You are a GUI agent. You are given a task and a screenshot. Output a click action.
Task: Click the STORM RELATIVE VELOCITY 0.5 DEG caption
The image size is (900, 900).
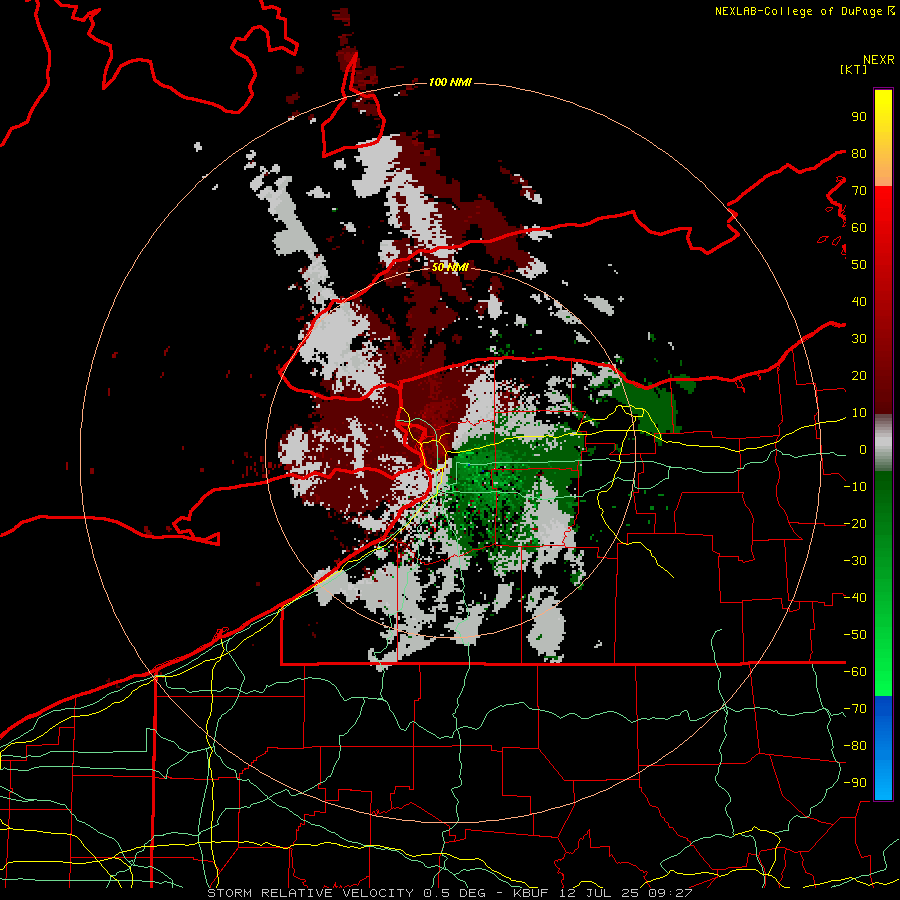pos(346,893)
